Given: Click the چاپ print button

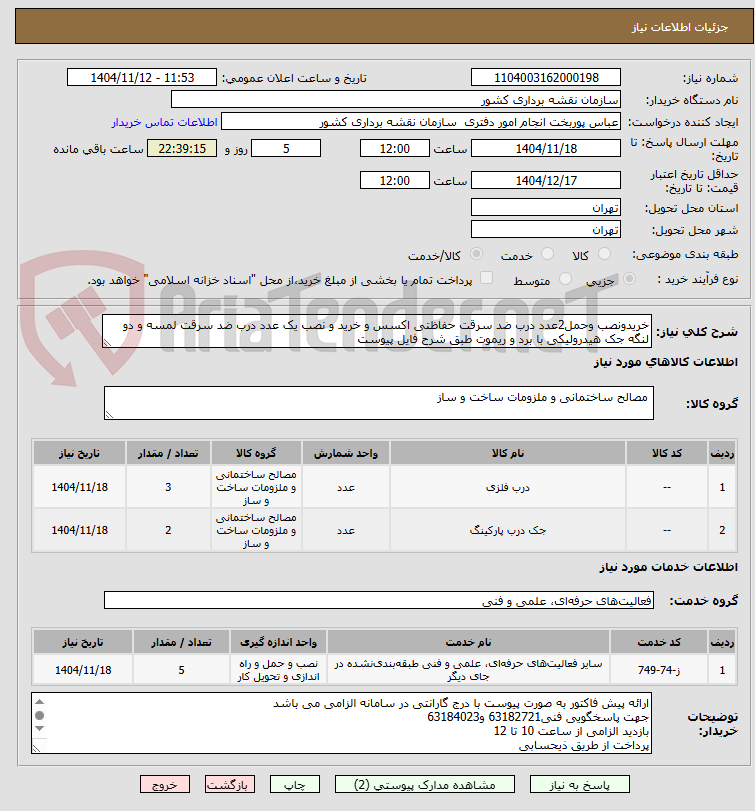Looking at the screenshot, I should (x=295, y=784).
